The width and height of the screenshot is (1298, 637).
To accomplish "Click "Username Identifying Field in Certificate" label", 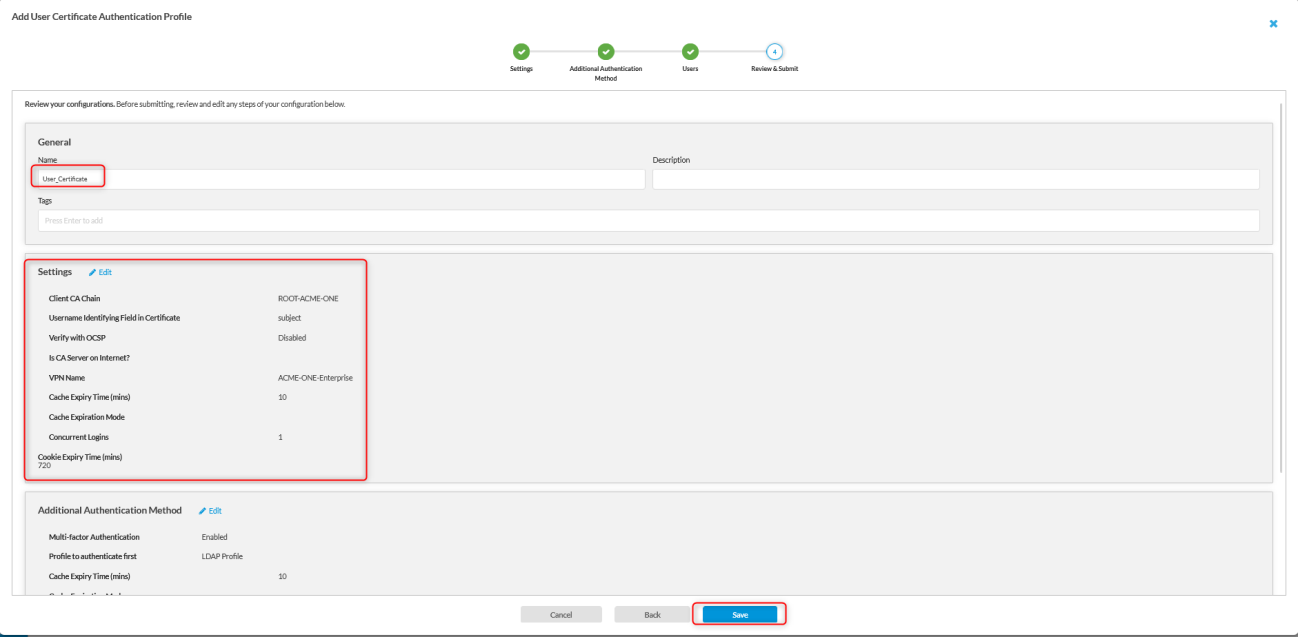I will [x=114, y=318].
